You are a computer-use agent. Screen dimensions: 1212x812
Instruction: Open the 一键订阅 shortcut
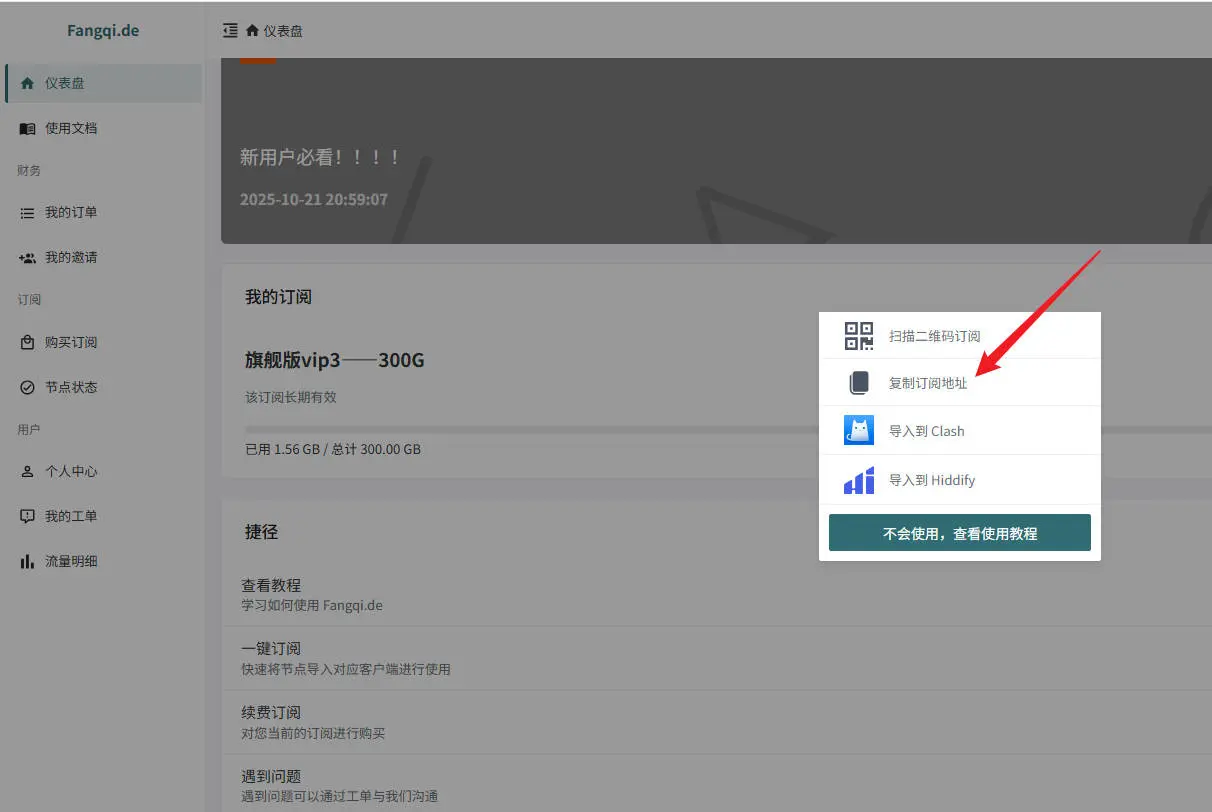tap(716, 658)
